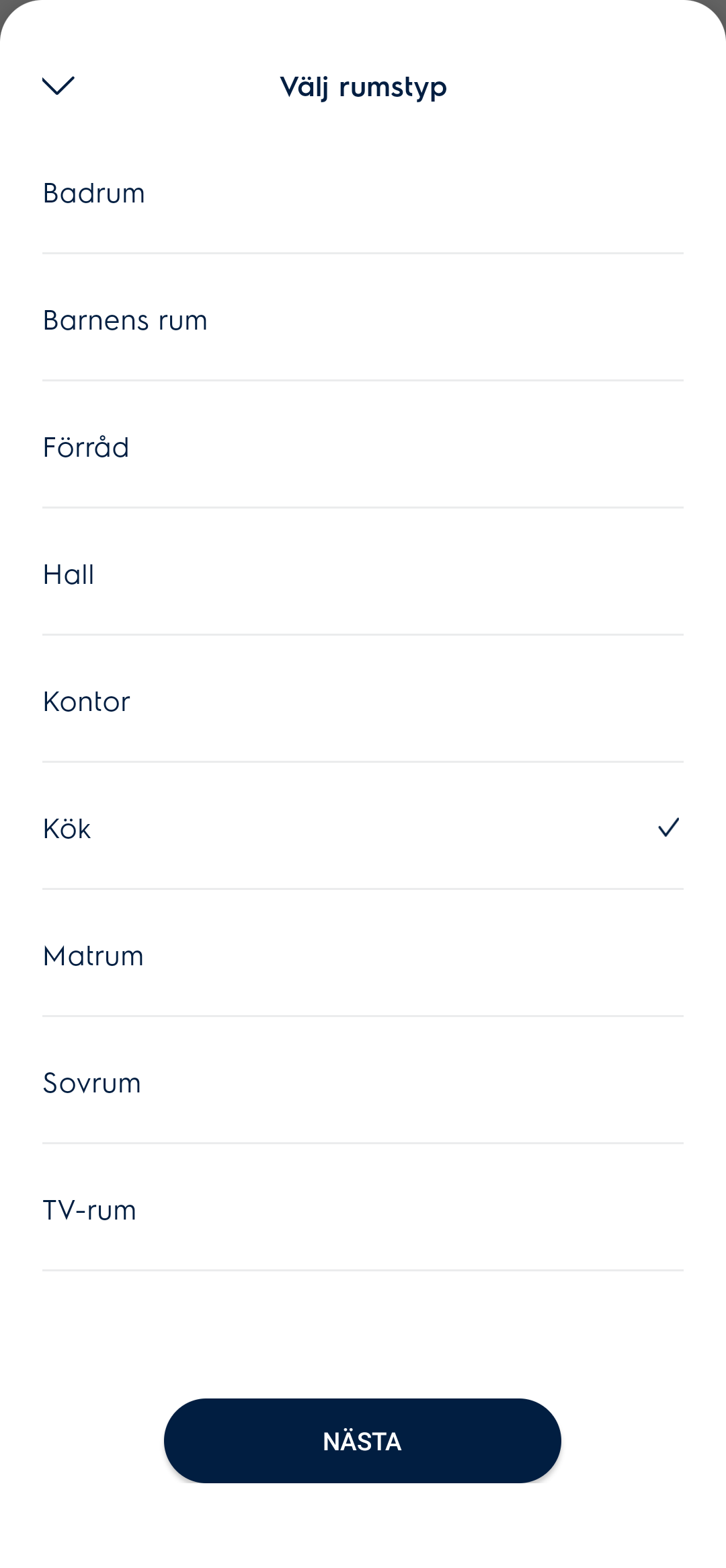
Task: Click the Välj rumstyp heading
Action: point(363,87)
